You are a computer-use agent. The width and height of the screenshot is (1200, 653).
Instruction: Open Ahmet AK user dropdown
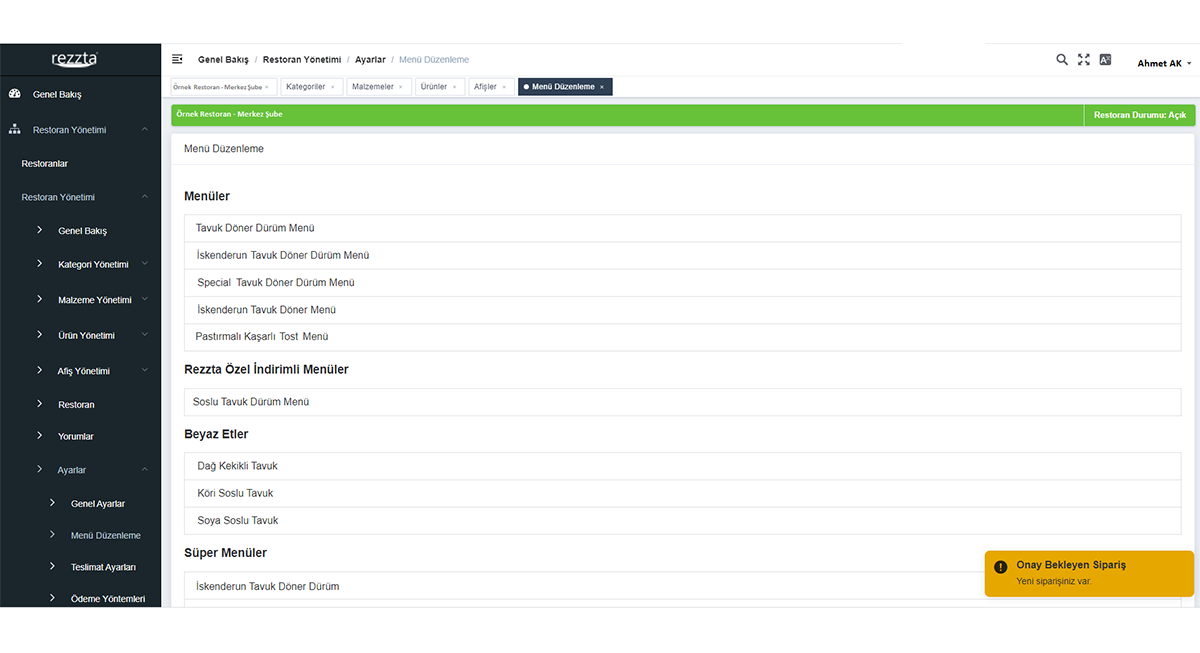click(x=1164, y=63)
